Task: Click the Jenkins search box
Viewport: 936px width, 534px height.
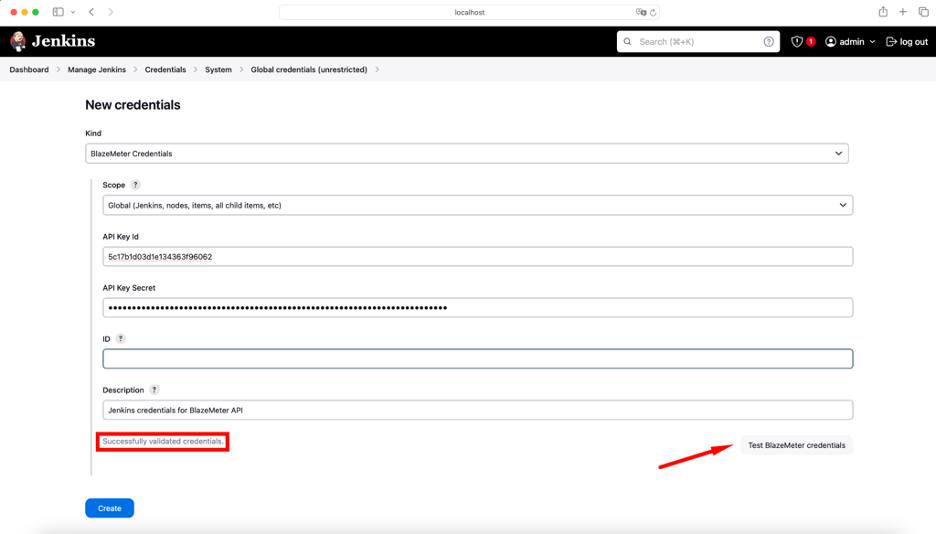Action: click(x=698, y=42)
